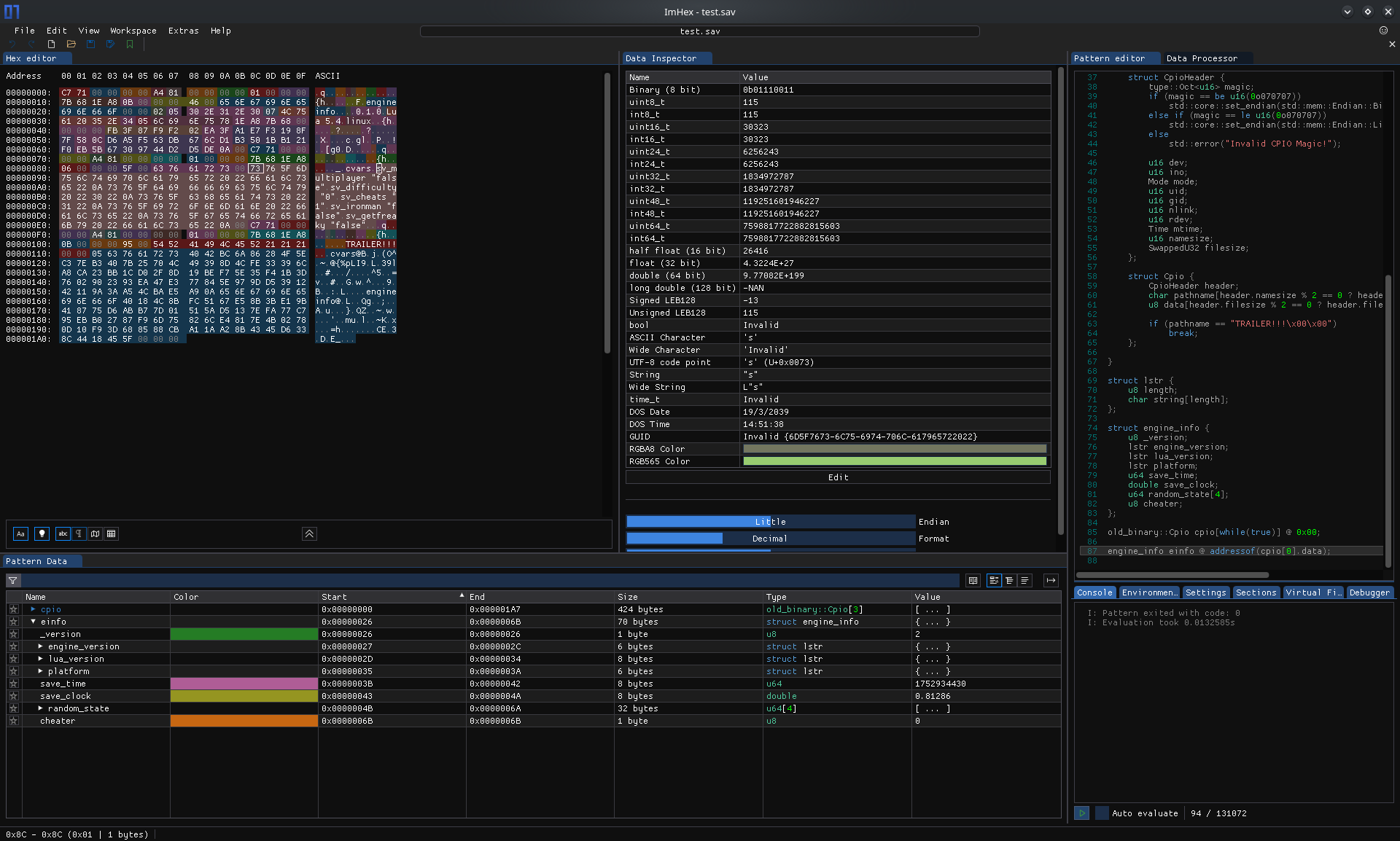Image resolution: width=1400 pixels, height=841 pixels.
Task: Collapse the einfo tree node
Action: point(33,622)
